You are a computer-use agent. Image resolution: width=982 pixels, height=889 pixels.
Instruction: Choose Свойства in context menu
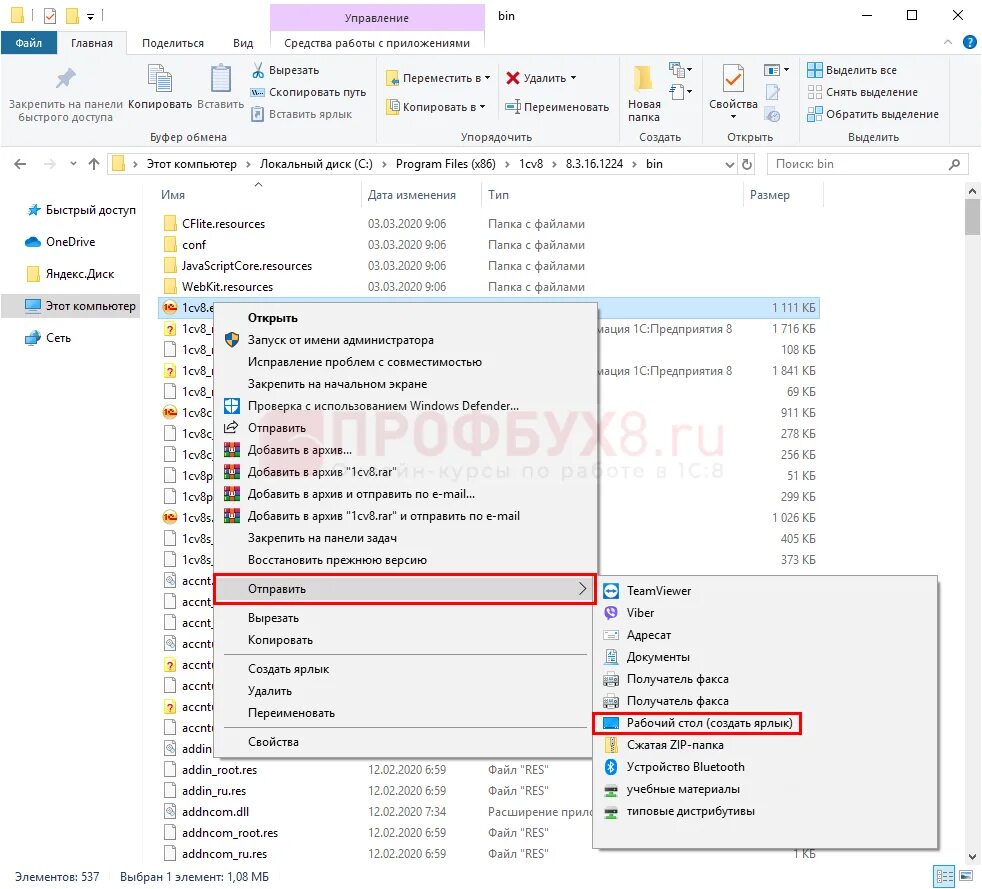405,742
